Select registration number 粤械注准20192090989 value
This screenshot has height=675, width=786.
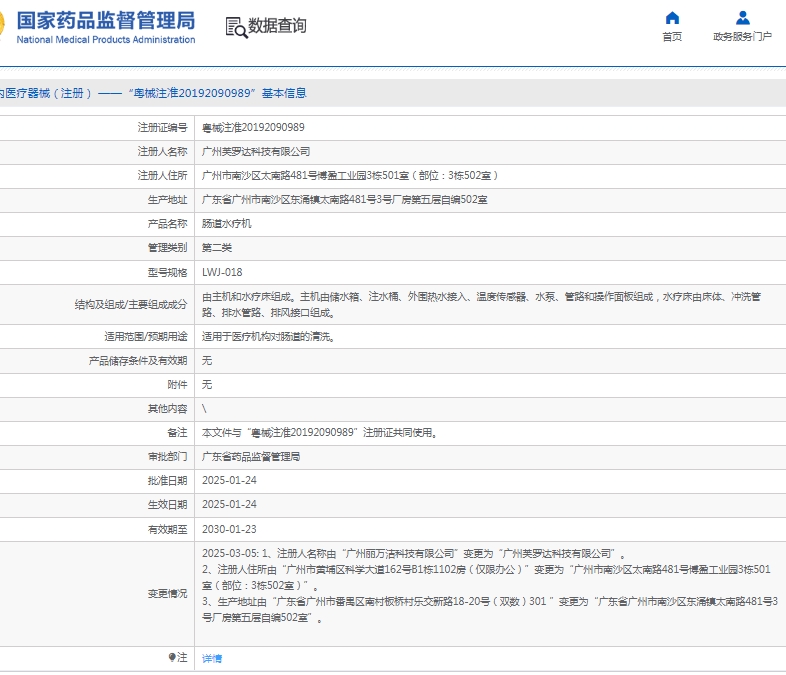253,128
